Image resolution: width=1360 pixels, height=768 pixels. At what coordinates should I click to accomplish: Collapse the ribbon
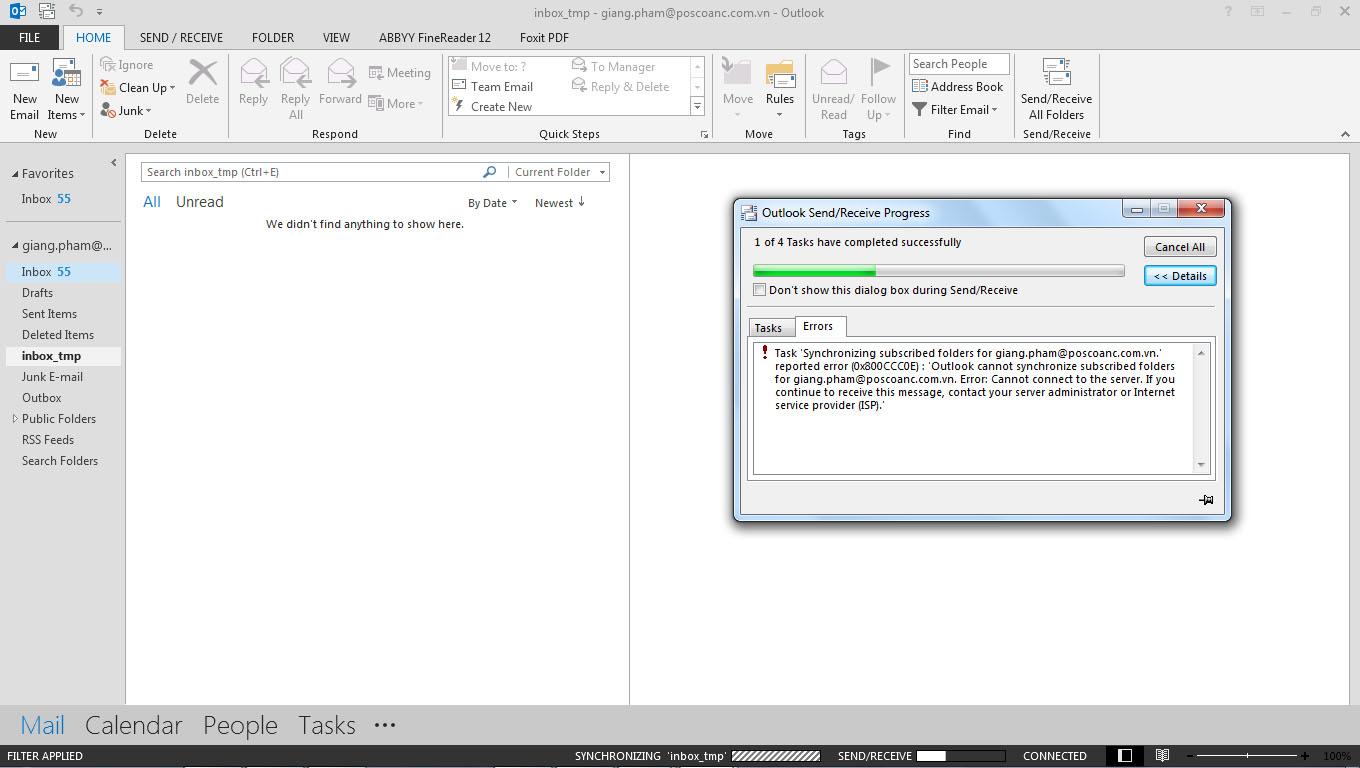pos(1345,134)
